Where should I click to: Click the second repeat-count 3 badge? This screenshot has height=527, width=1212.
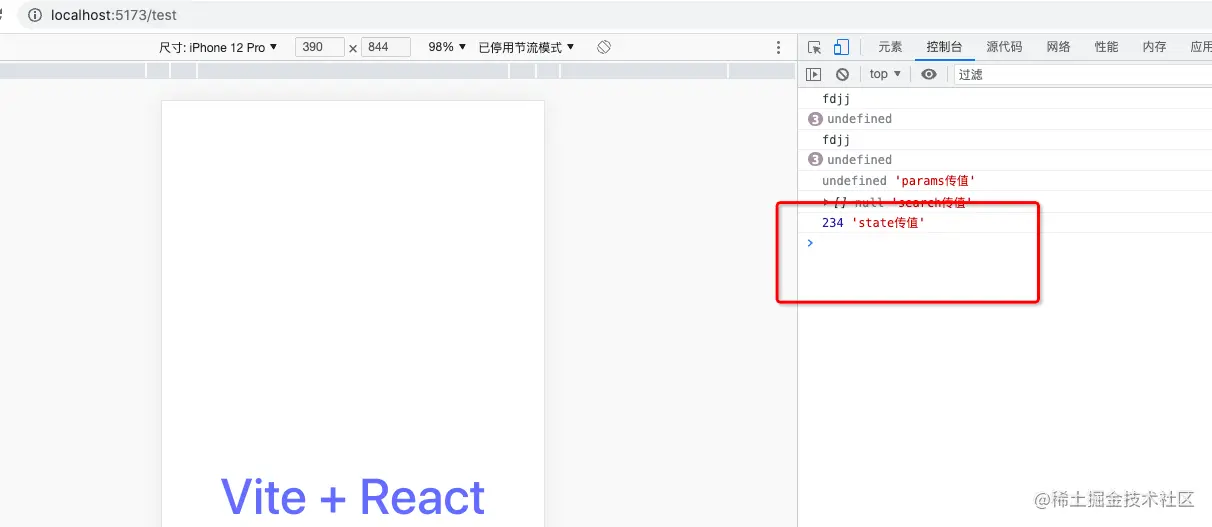tap(814, 160)
